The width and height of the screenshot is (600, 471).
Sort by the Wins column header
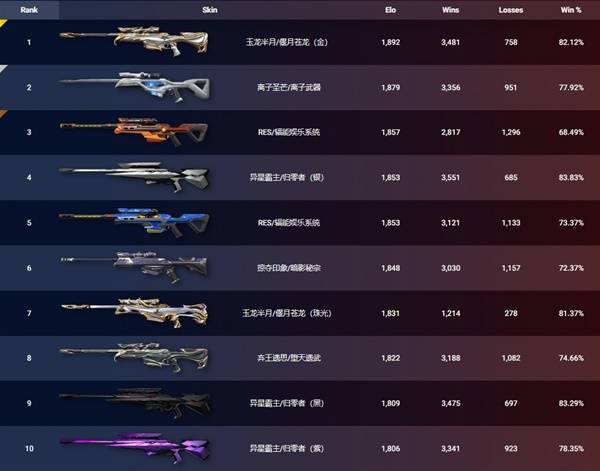pyautogui.click(x=450, y=10)
